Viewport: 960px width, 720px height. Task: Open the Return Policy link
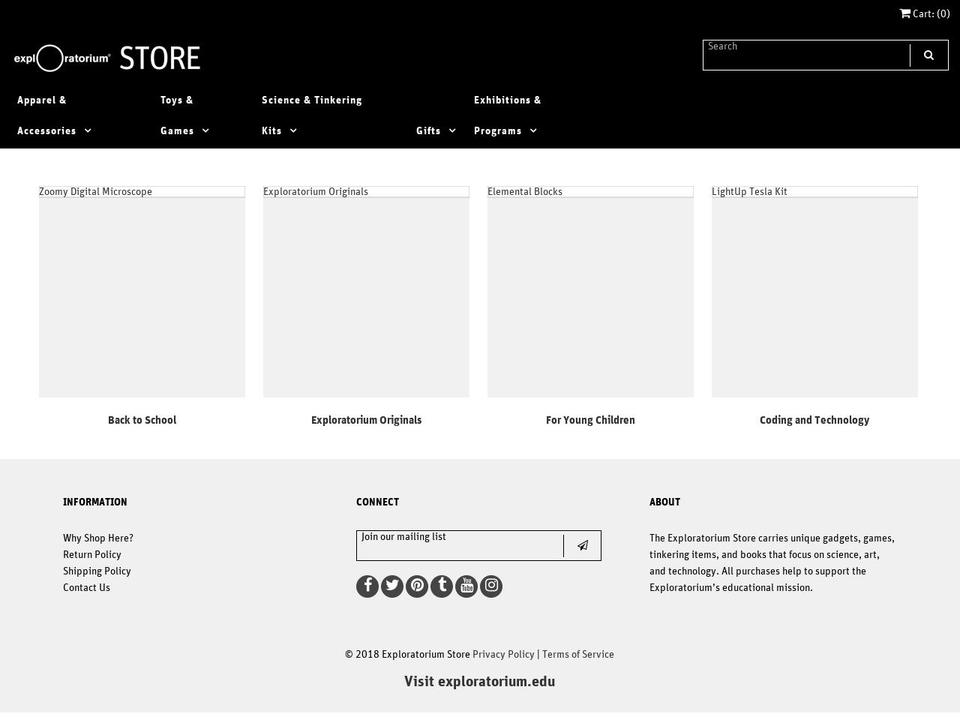pyautogui.click(x=92, y=555)
